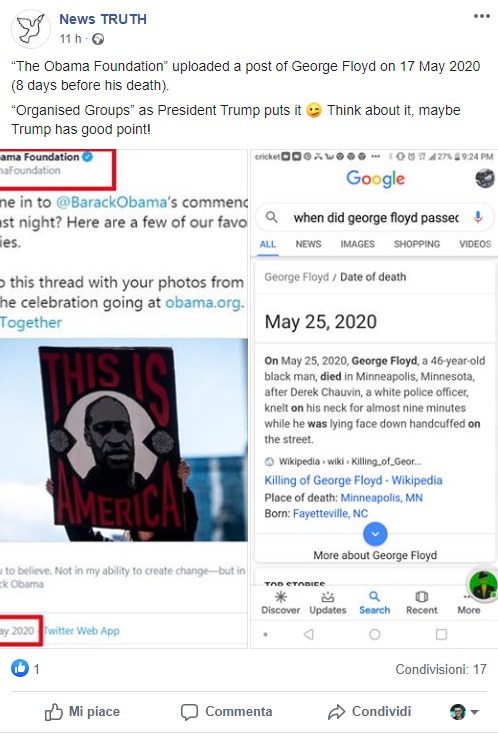Click the globe public audience icon

pos(98,39)
